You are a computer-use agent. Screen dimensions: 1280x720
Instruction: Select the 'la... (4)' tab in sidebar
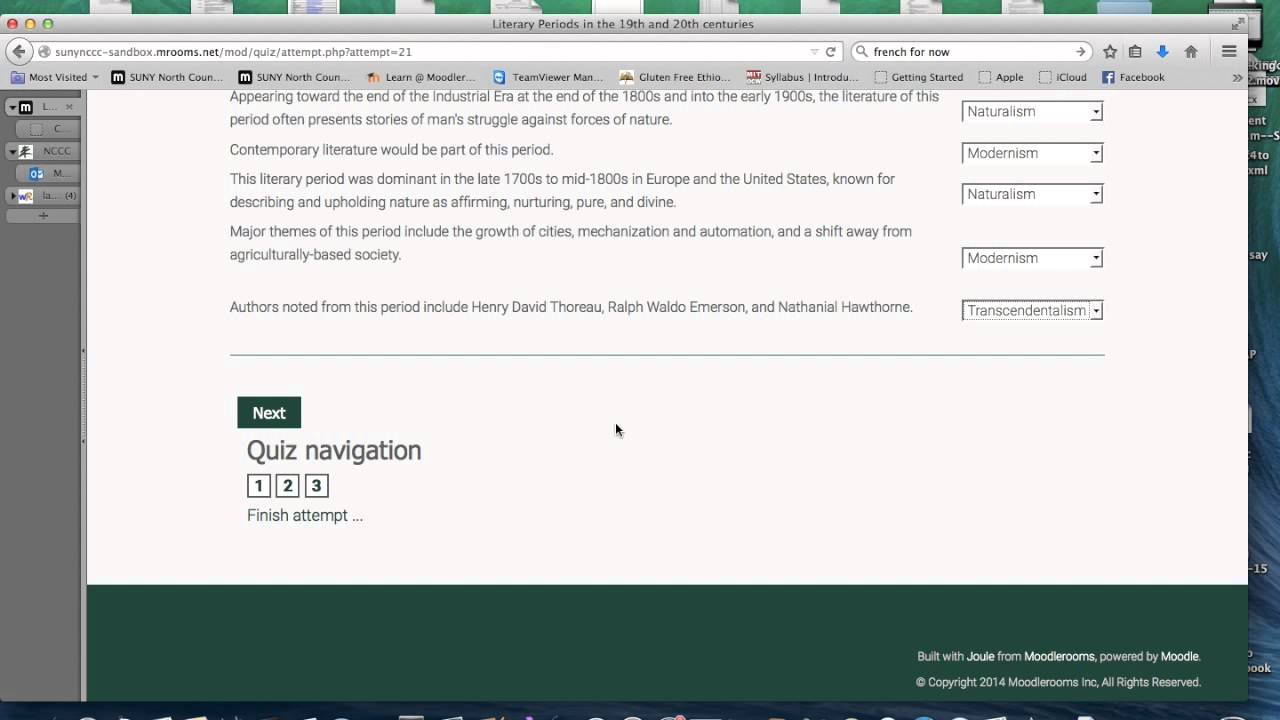tap(42, 196)
